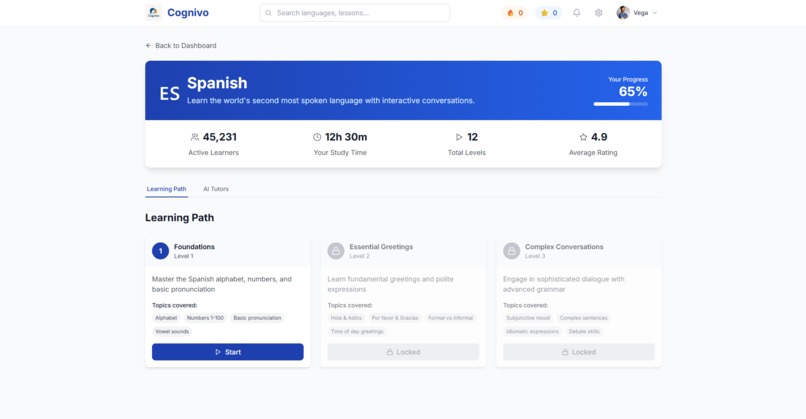
Task: Click the Essential Greetings lock badge
Action: 336,251
